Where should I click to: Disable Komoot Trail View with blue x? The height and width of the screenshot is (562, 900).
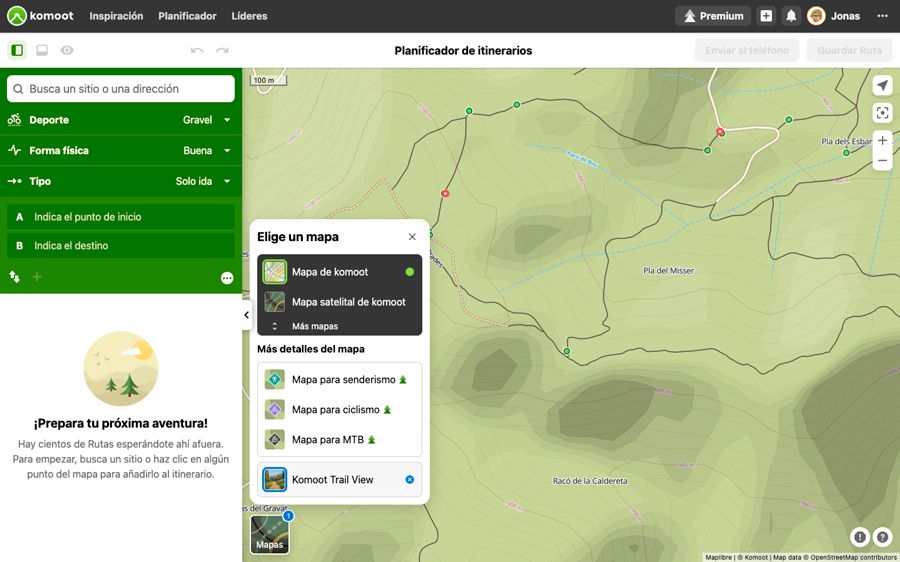410,479
